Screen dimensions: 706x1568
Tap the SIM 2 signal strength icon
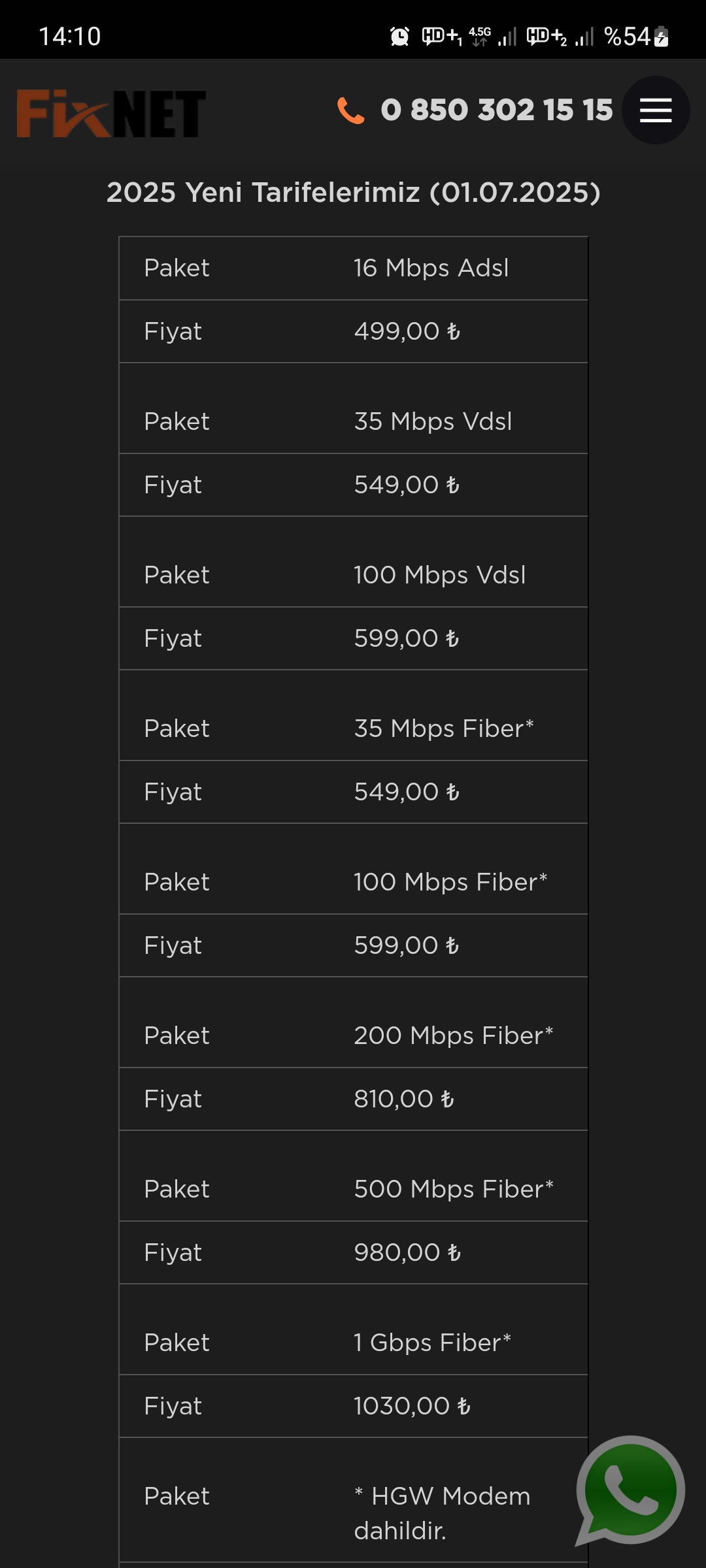pos(584,37)
